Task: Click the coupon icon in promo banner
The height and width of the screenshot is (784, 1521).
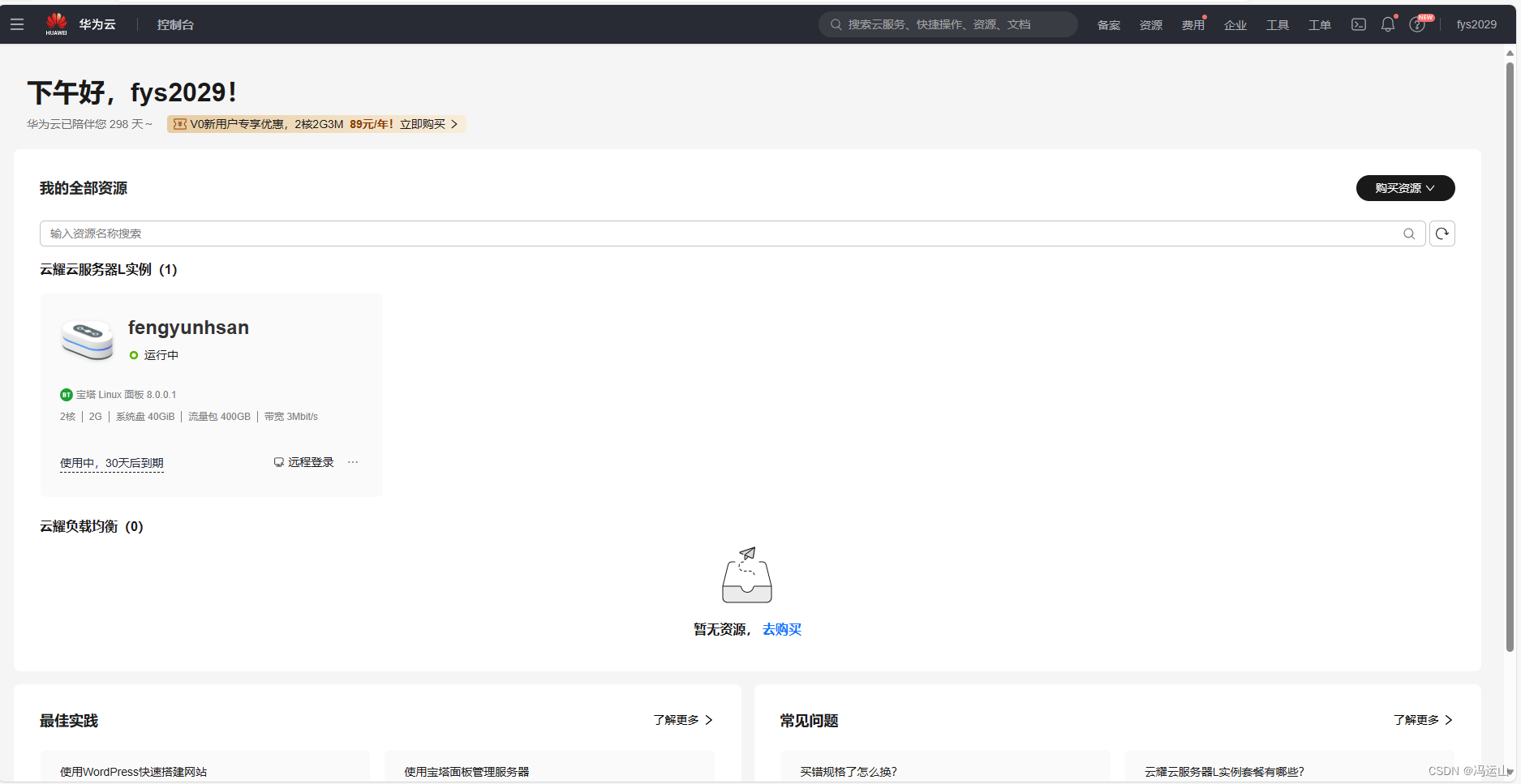Action: pyautogui.click(x=180, y=124)
